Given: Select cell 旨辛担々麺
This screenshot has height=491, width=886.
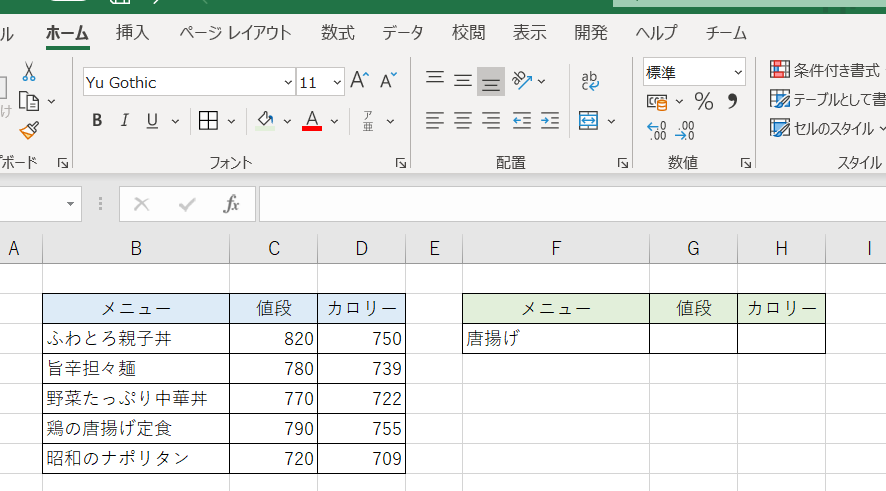Looking at the screenshot, I should click(x=136, y=368).
